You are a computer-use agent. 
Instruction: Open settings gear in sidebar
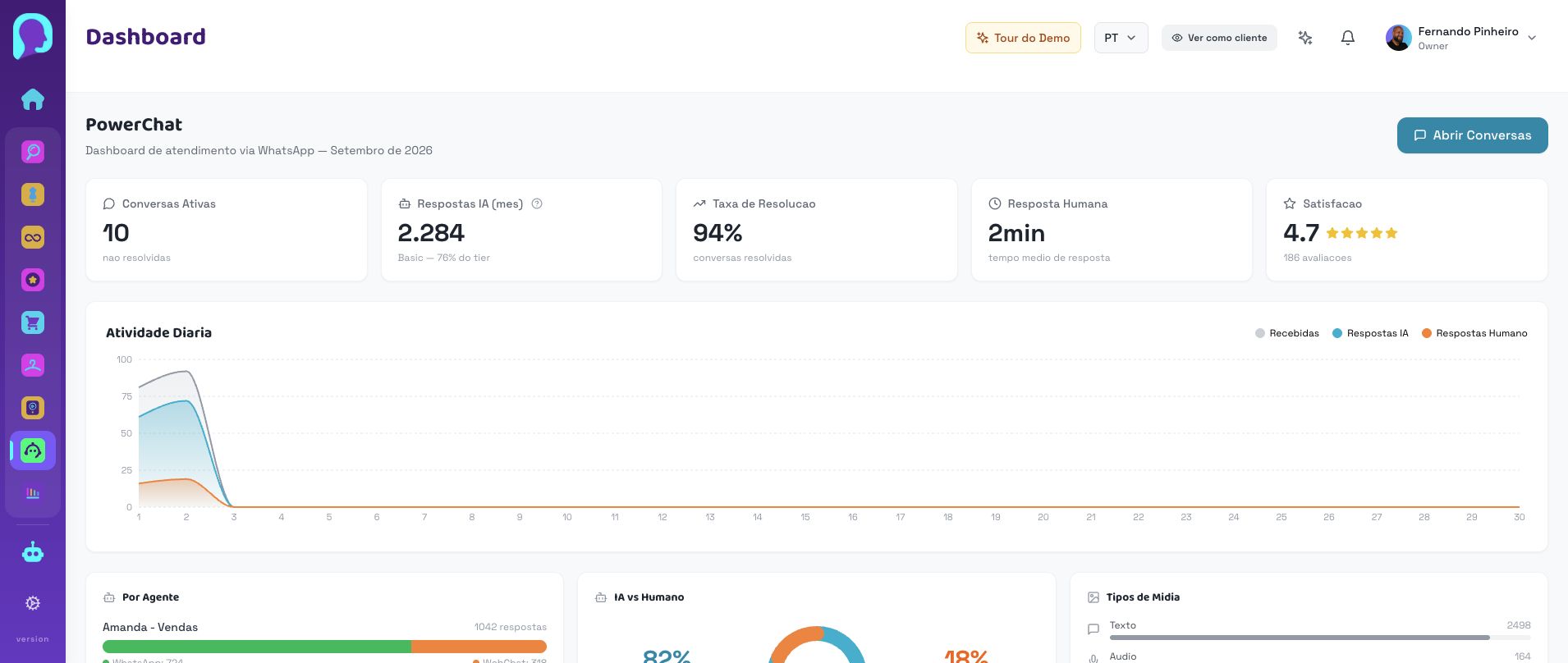(x=33, y=603)
